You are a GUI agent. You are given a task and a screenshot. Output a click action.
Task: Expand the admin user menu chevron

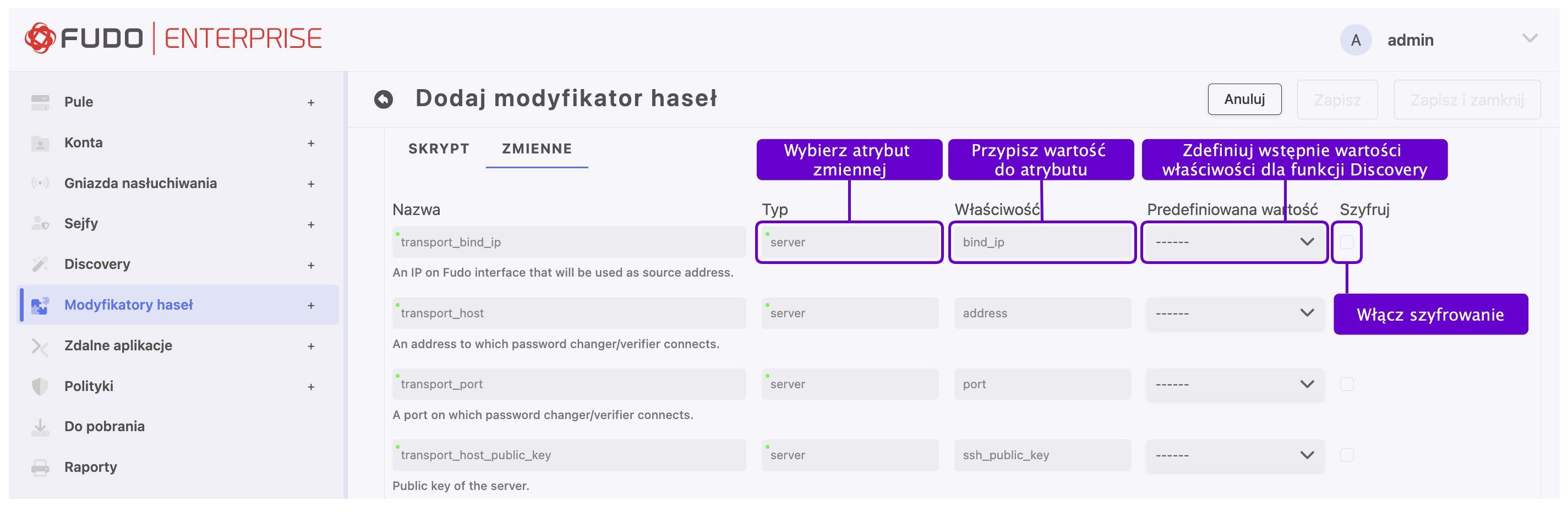pos(1529,39)
